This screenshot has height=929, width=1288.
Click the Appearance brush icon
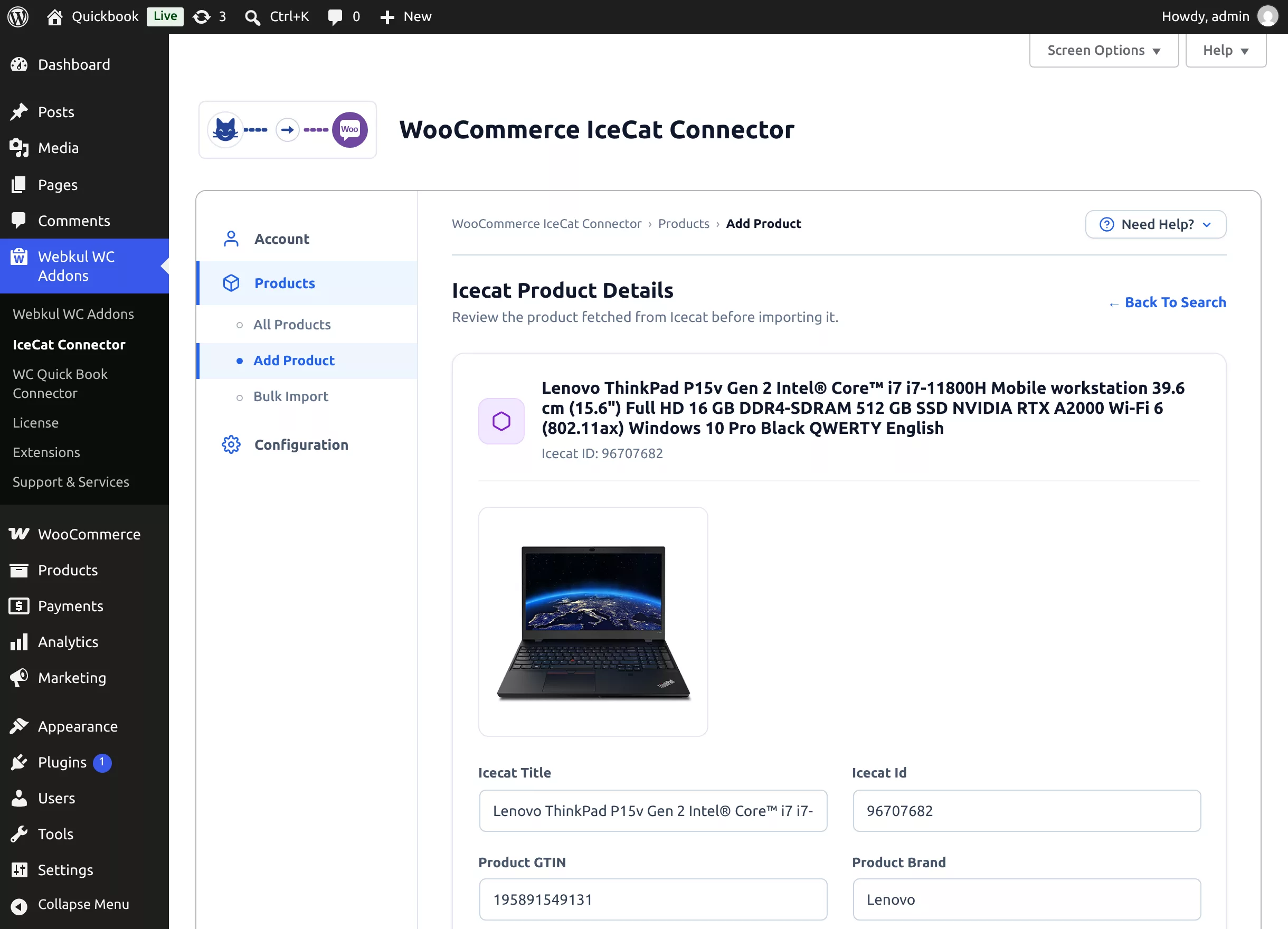[x=19, y=726]
